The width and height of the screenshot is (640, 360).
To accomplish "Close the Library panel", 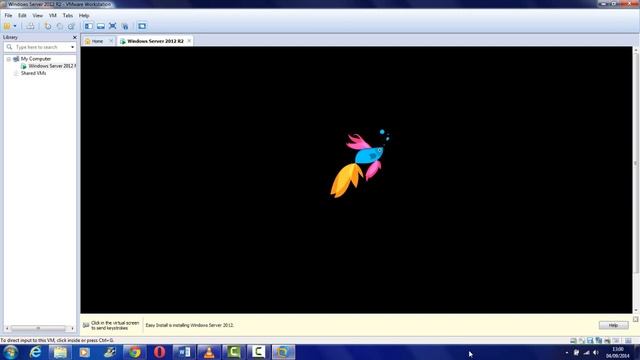I will point(74,37).
